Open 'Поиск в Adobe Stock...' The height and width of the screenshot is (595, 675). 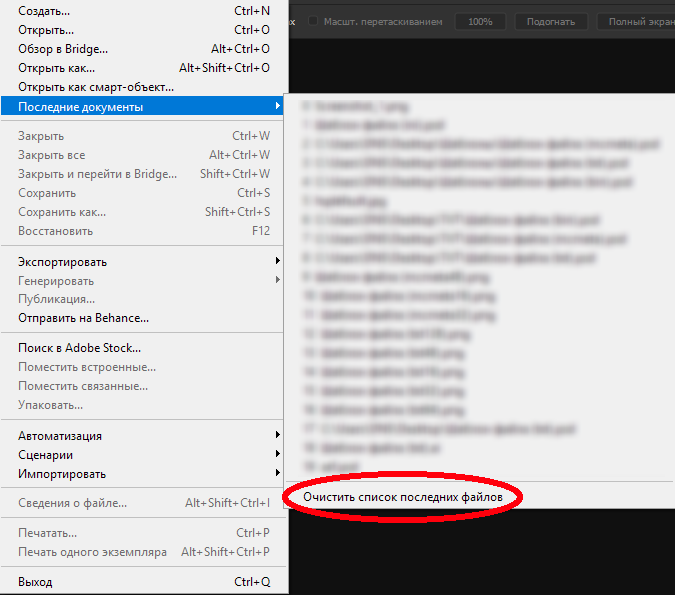point(142,348)
